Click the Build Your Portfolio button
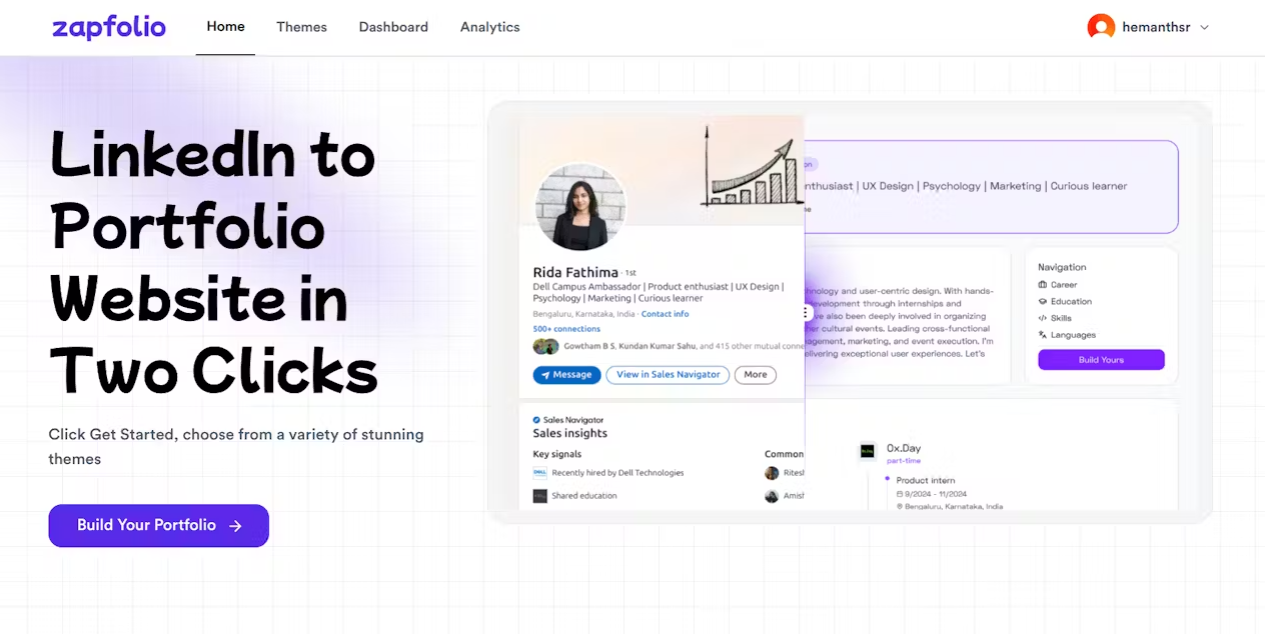The image size is (1265, 634). click(159, 525)
